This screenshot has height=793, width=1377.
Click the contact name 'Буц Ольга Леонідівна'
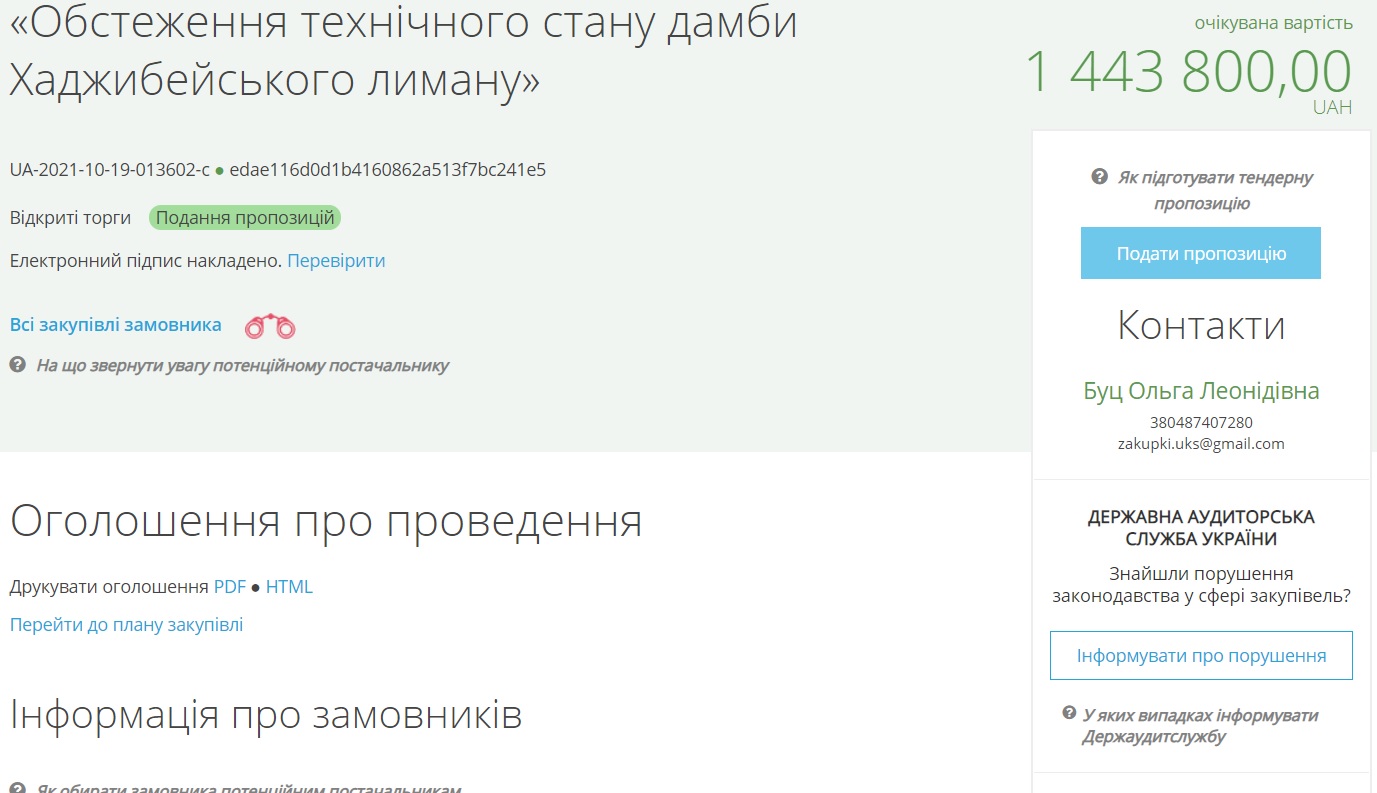[x=1201, y=391]
